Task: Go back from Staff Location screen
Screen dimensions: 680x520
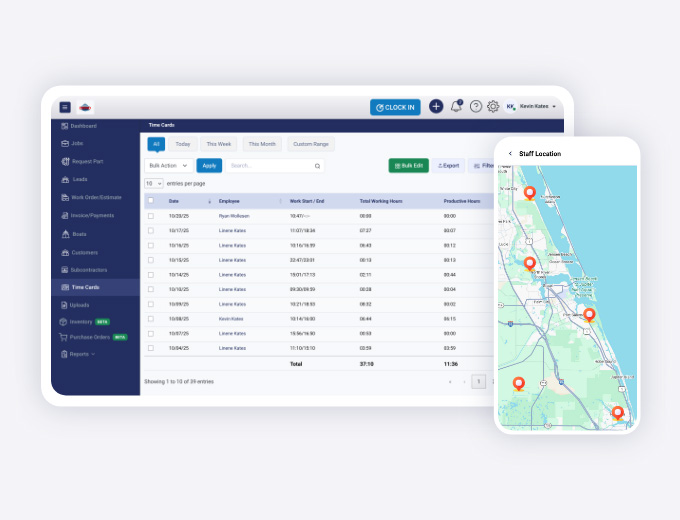Action: 510,153
